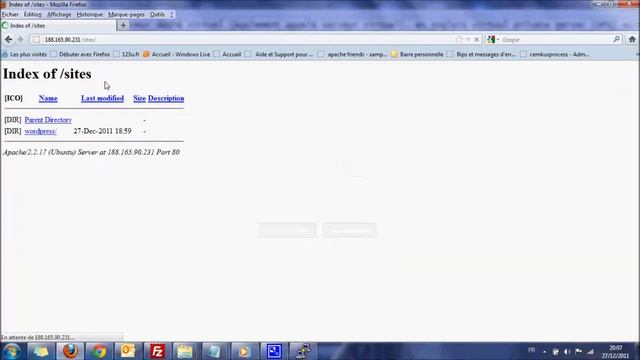Stop loading the page with X icon

tap(476, 40)
